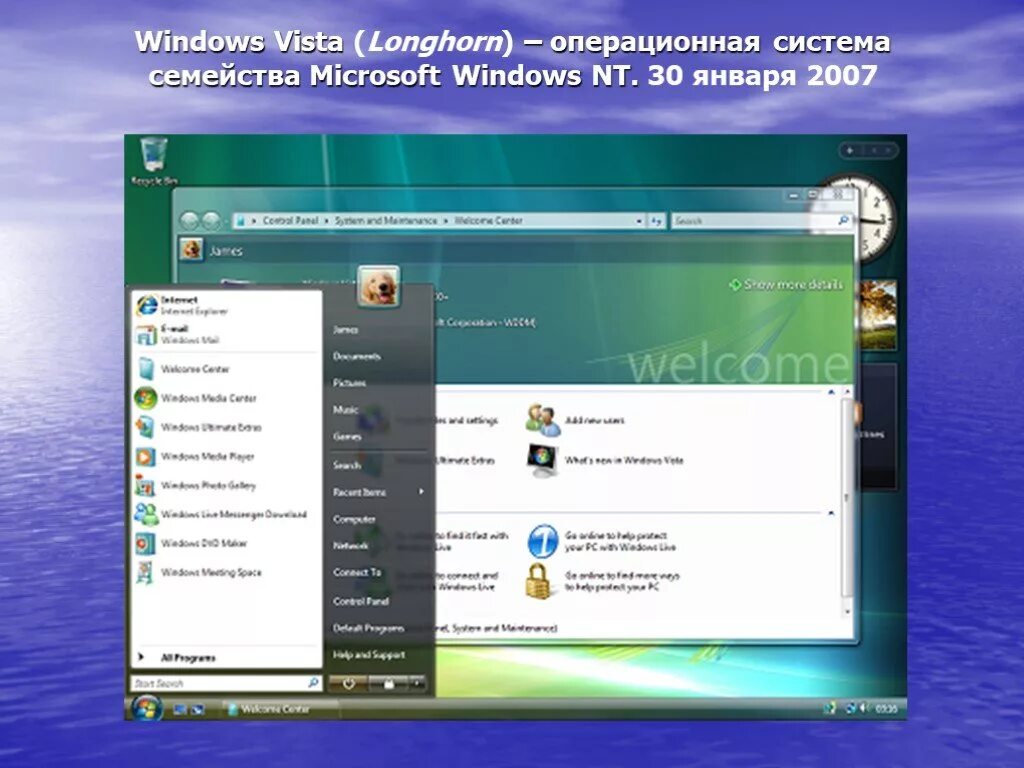This screenshot has width=1024, height=768.
Task: Click the lock button in Start menu
Action: coord(389,684)
